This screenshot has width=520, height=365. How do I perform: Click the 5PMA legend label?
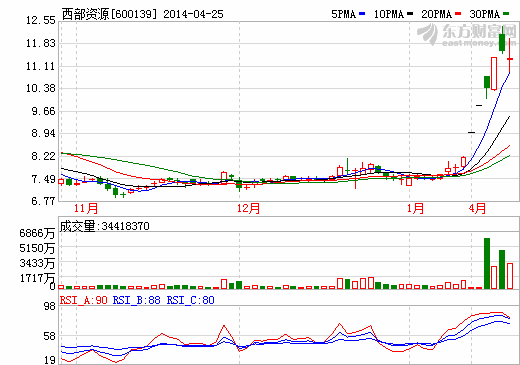click(x=344, y=14)
